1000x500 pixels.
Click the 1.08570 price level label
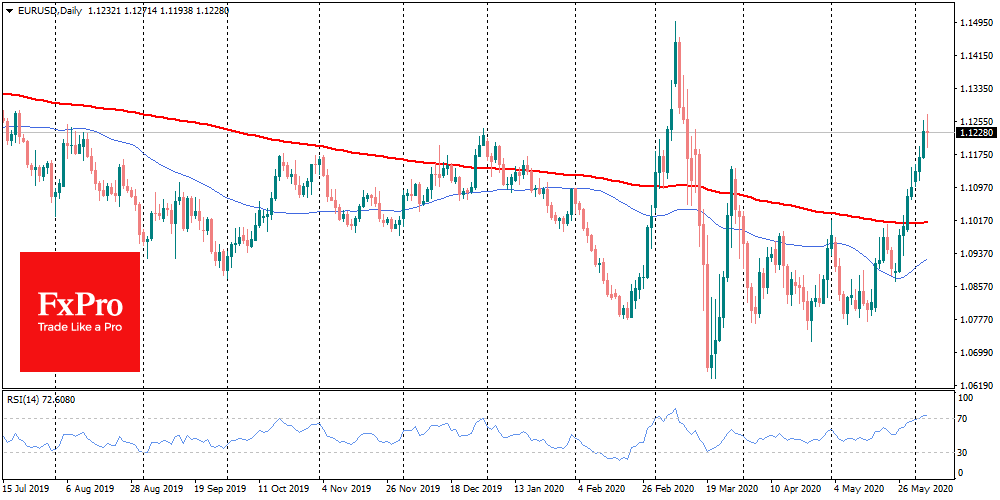[x=975, y=287]
